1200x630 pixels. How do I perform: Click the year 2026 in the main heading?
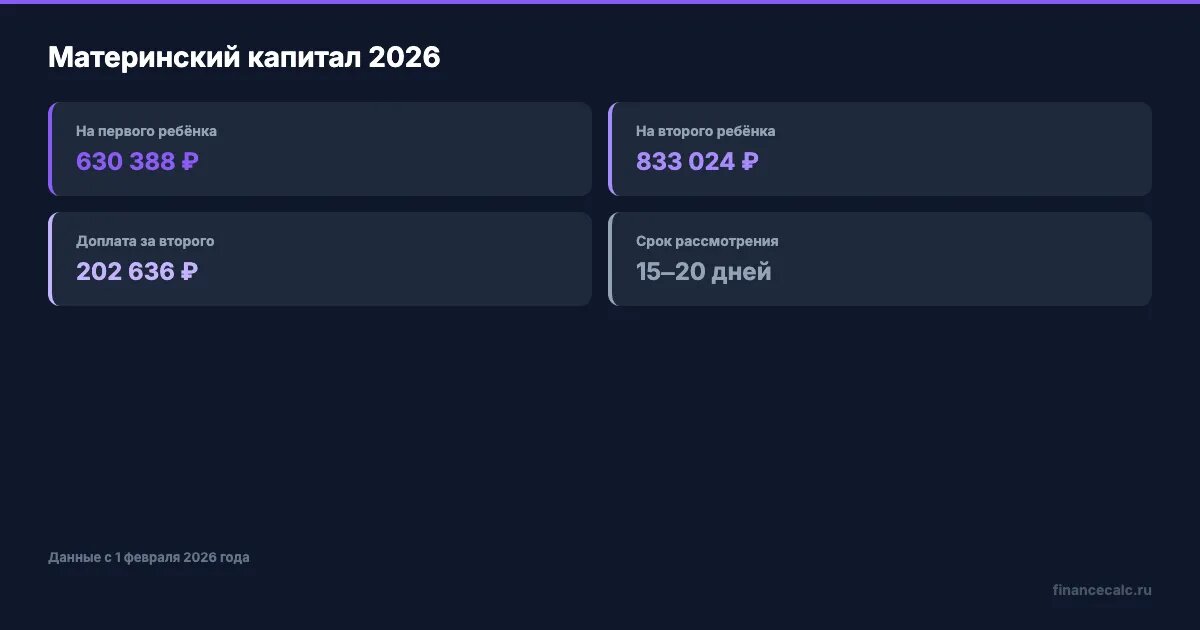404,57
